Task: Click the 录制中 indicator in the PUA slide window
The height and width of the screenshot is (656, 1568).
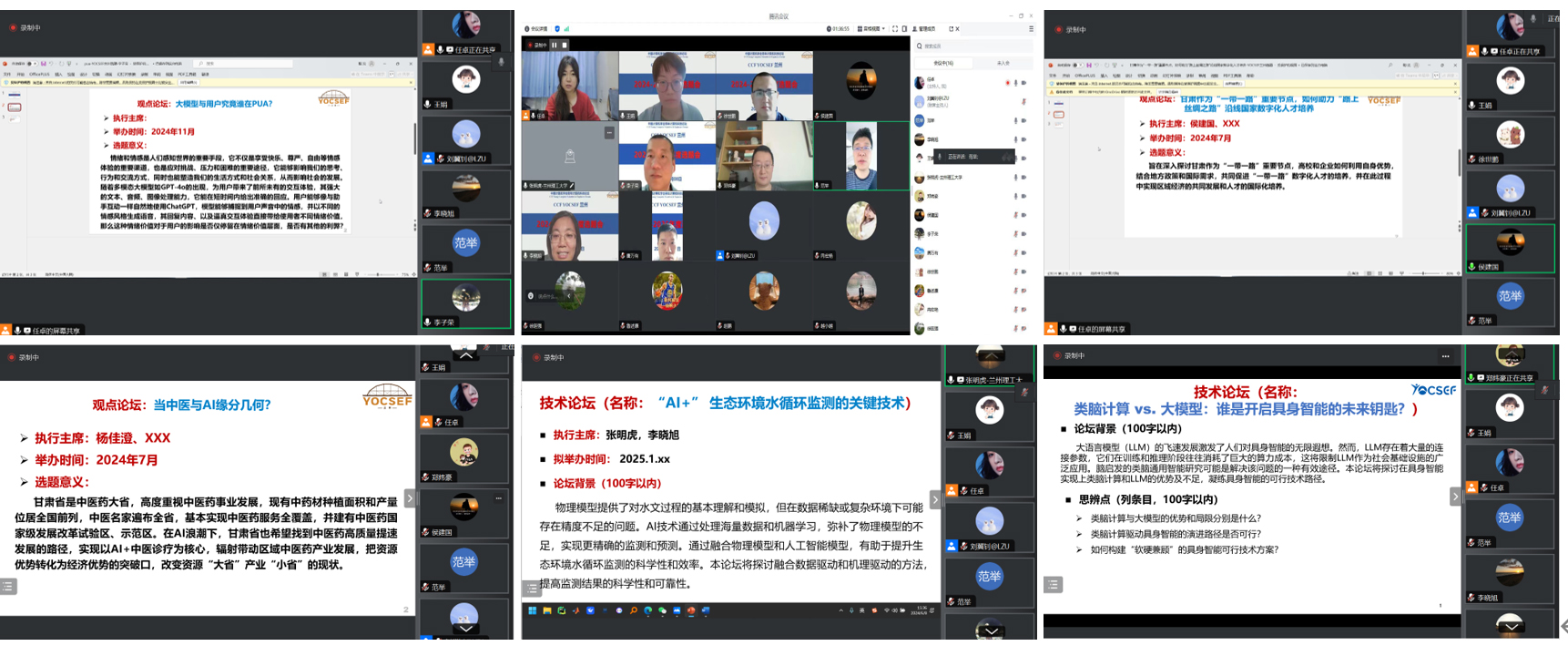Action: pyautogui.click(x=25, y=27)
